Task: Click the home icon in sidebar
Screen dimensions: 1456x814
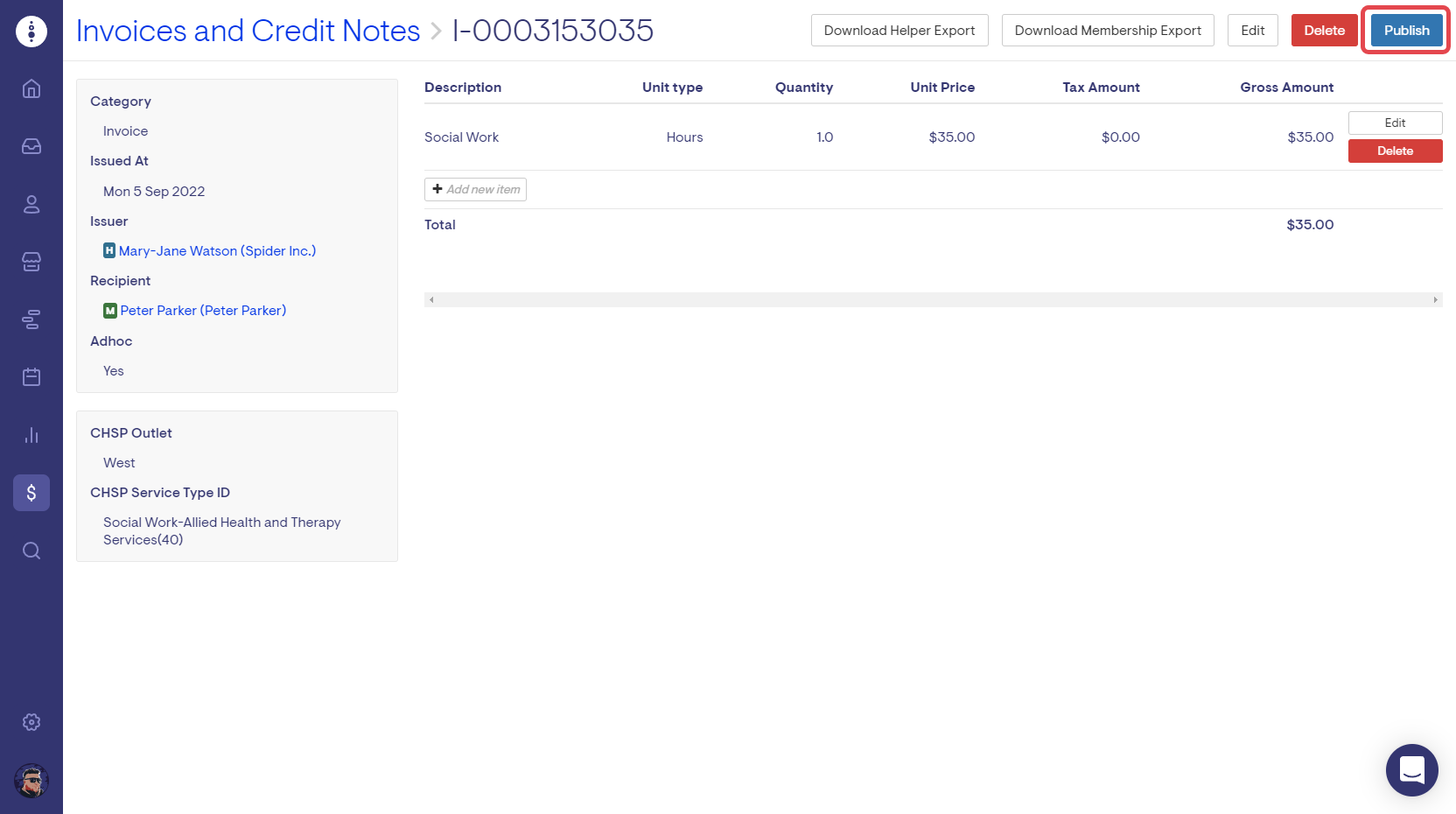Action: click(x=31, y=88)
